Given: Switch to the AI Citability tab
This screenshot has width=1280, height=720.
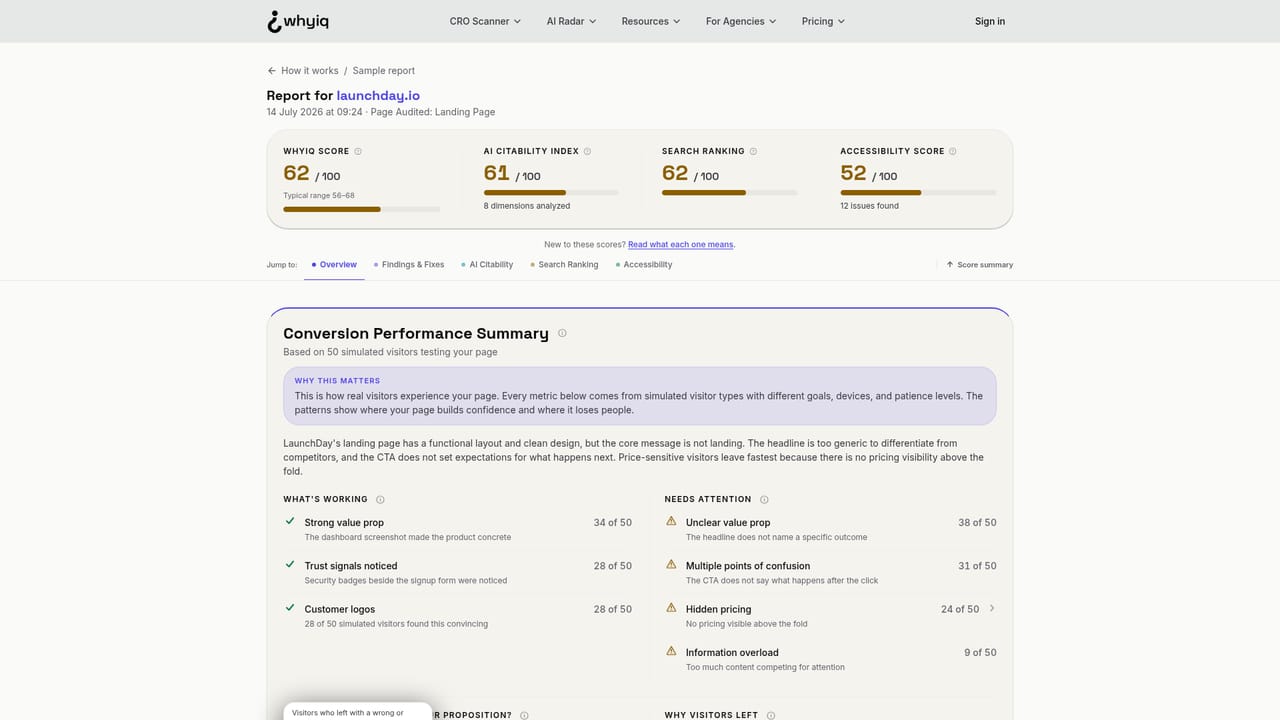Looking at the screenshot, I should [x=487, y=265].
